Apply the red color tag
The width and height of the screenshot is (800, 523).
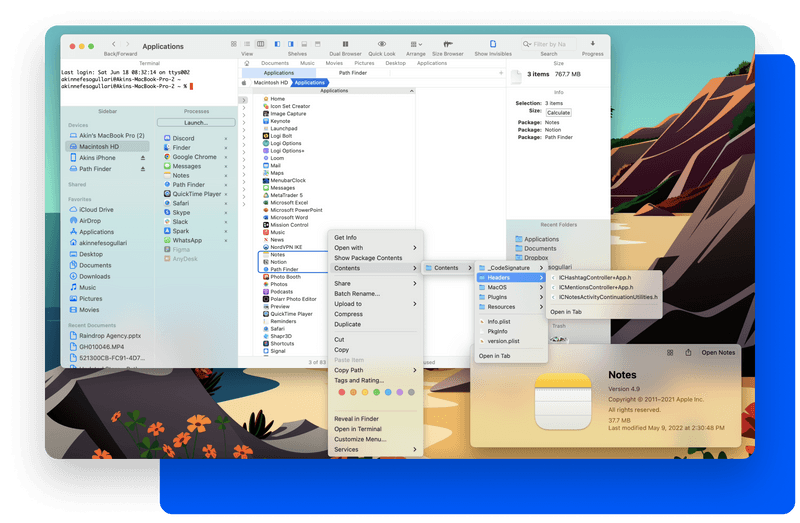pyautogui.click(x=341, y=392)
